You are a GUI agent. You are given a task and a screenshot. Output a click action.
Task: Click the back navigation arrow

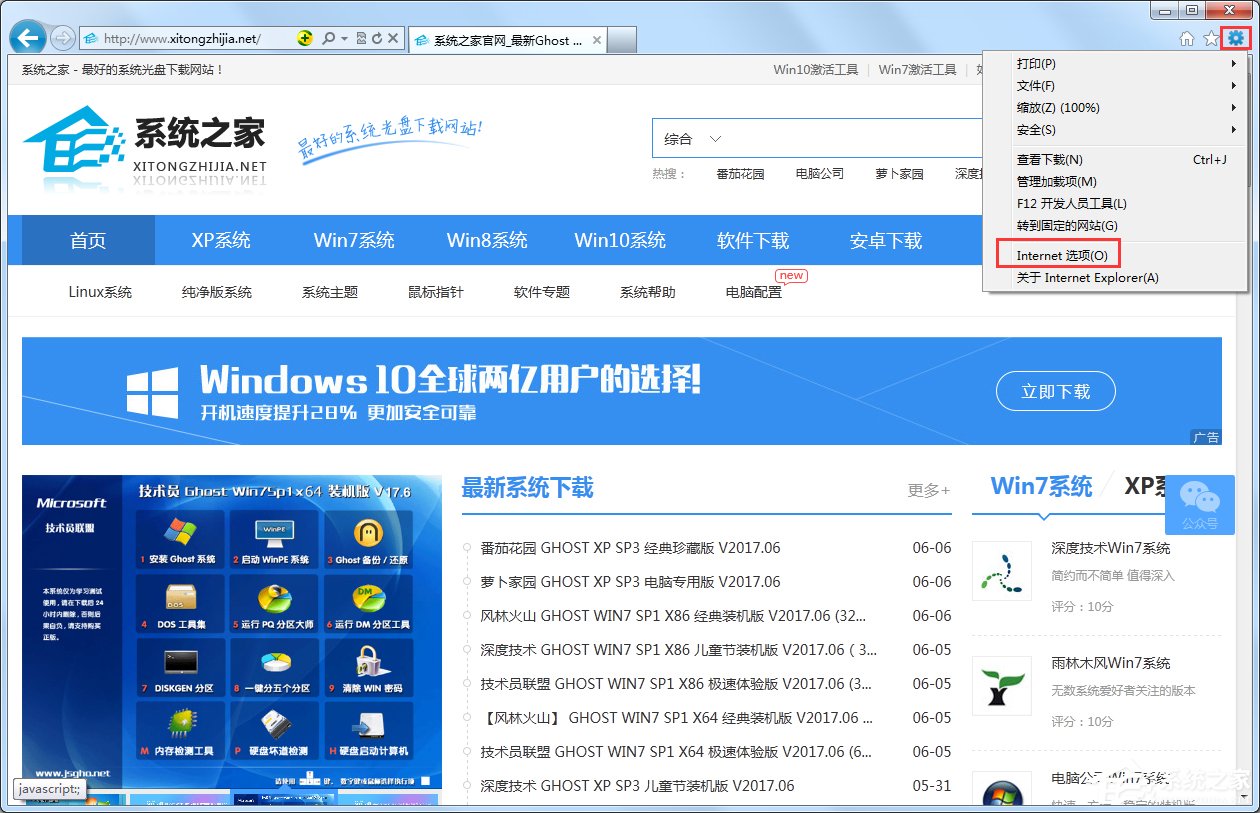26,37
